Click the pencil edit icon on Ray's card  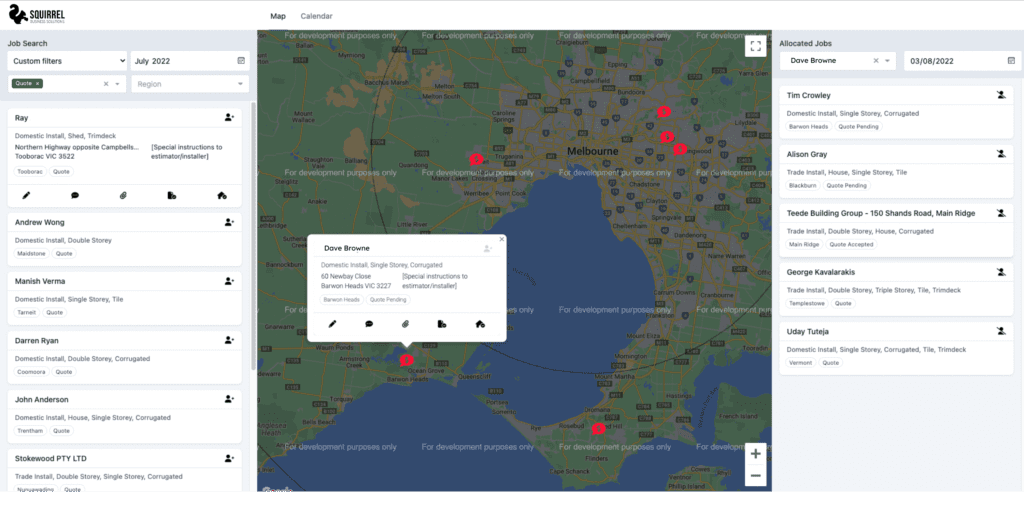click(x=26, y=195)
